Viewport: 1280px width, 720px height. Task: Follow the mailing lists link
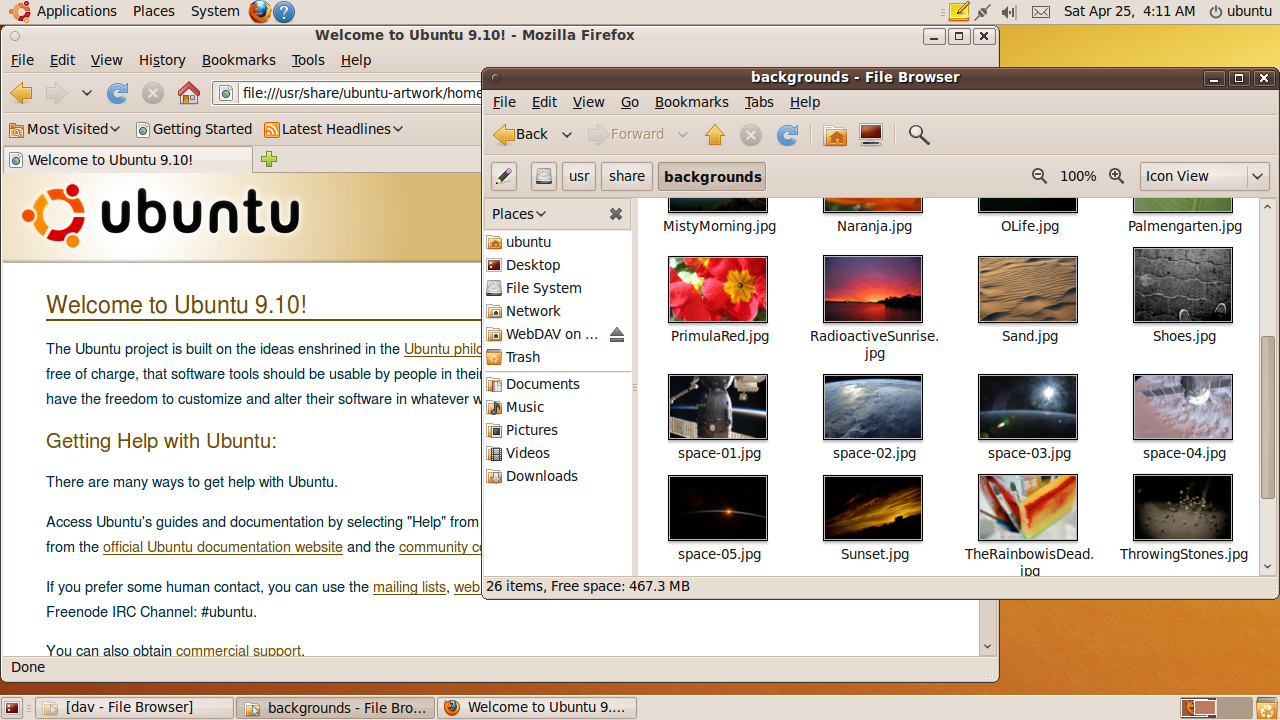409,587
